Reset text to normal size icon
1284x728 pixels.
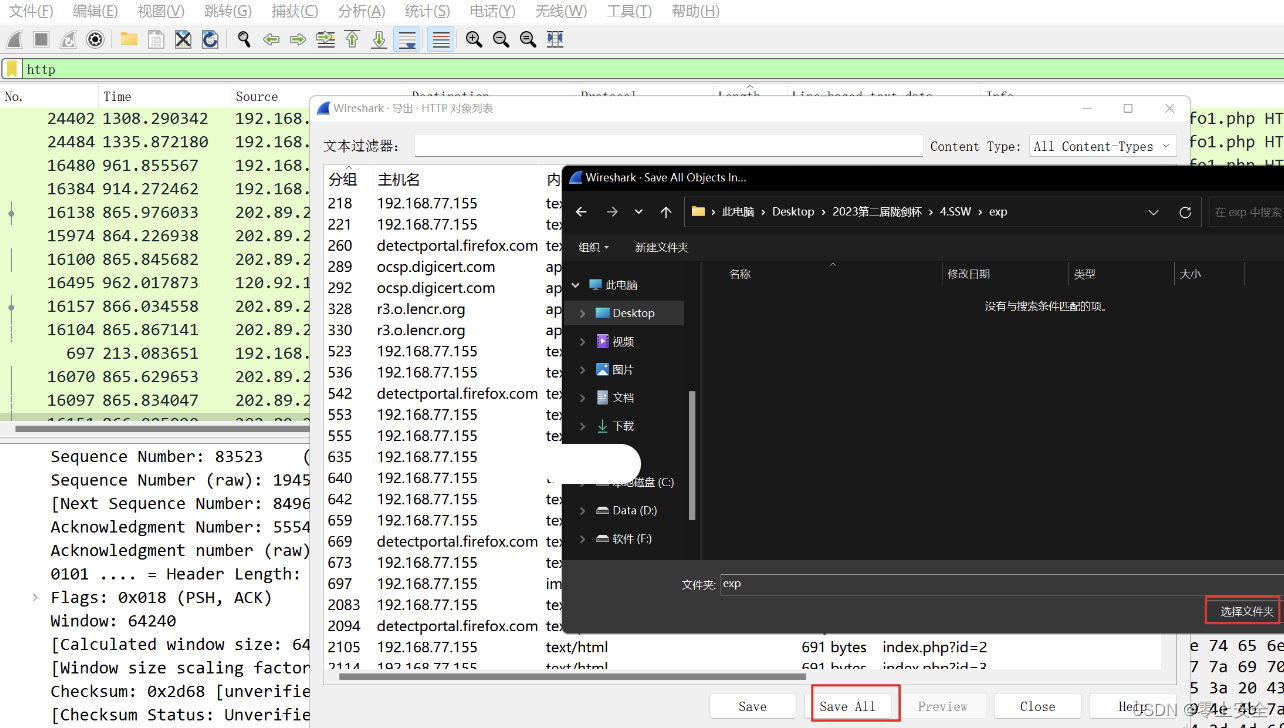(x=528, y=40)
